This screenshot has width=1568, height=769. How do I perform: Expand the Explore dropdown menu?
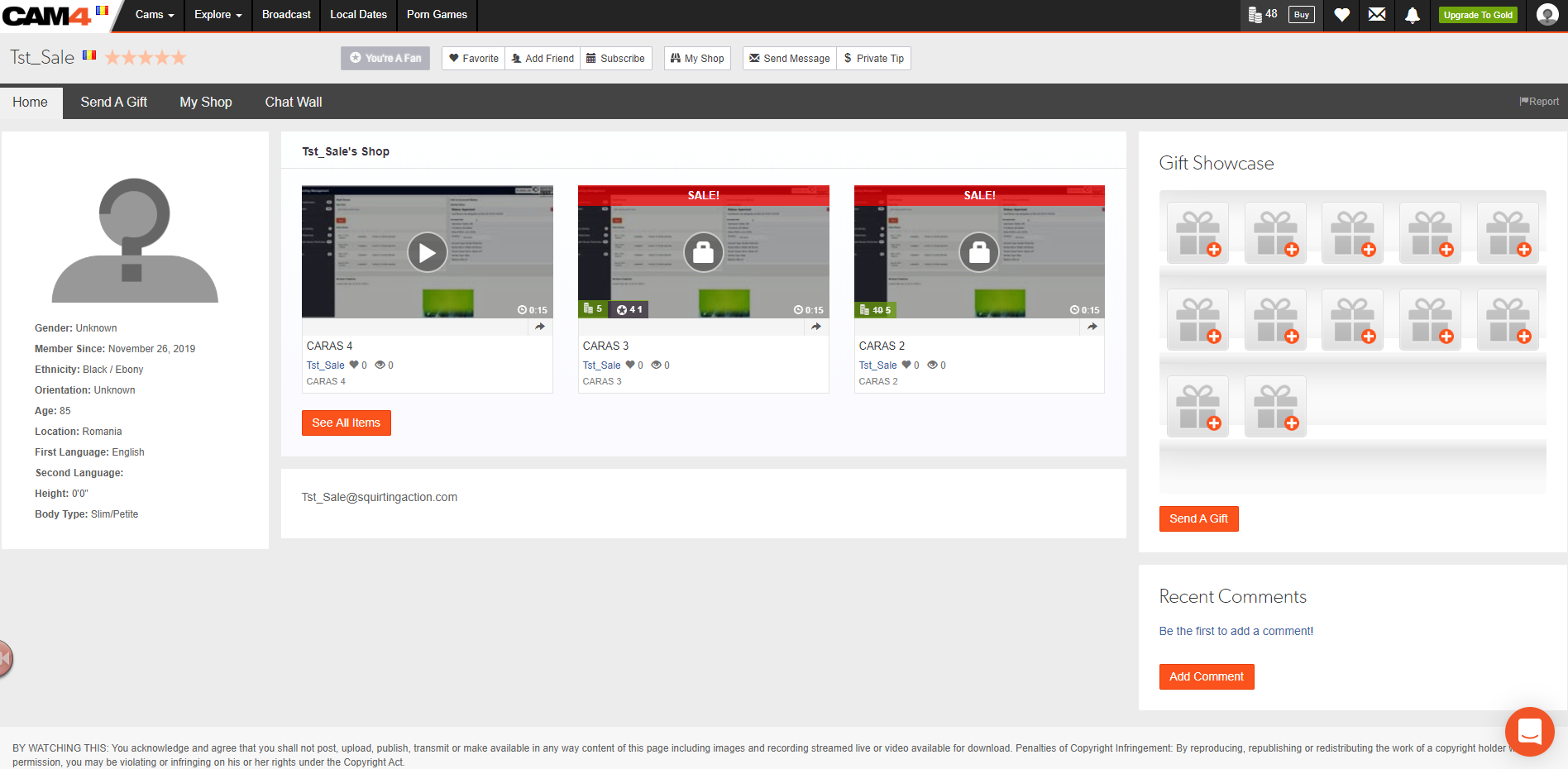(x=218, y=15)
